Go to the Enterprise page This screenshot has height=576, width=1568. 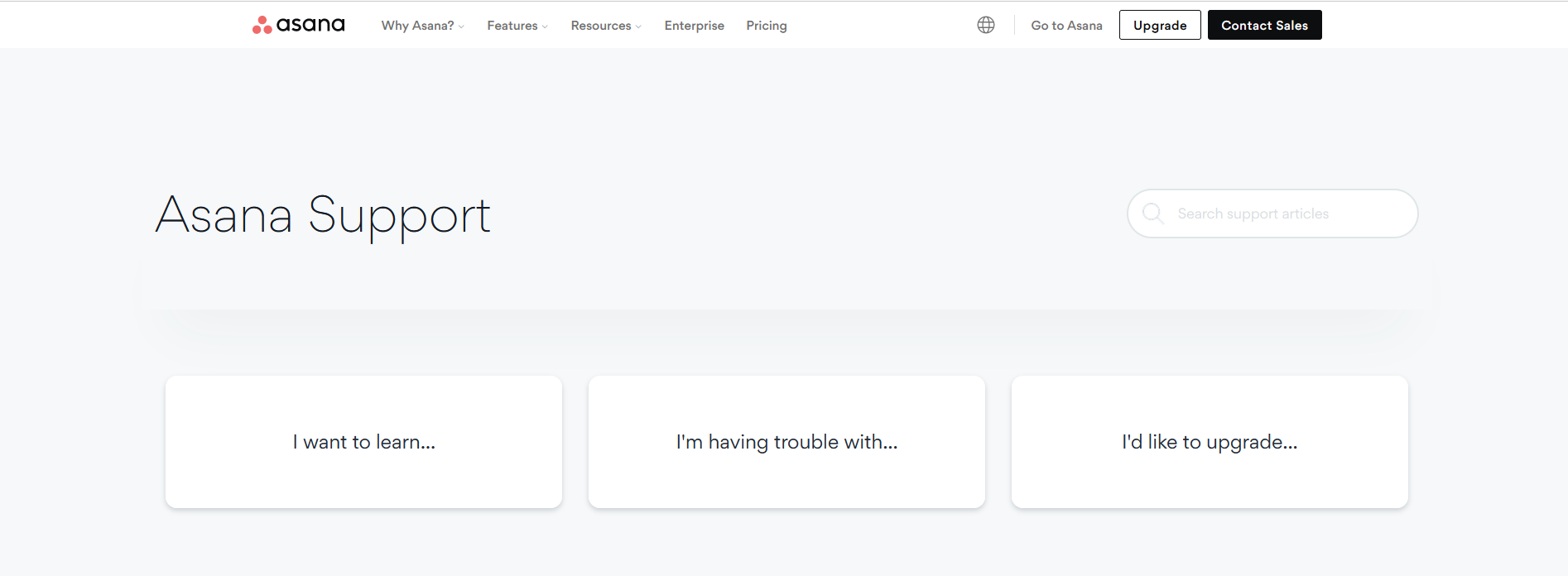(694, 26)
